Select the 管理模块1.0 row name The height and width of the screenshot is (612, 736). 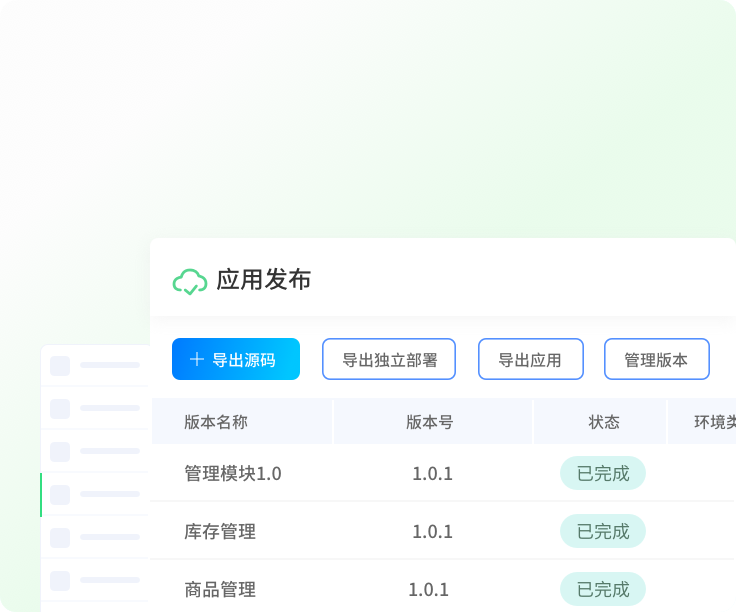pos(233,473)
